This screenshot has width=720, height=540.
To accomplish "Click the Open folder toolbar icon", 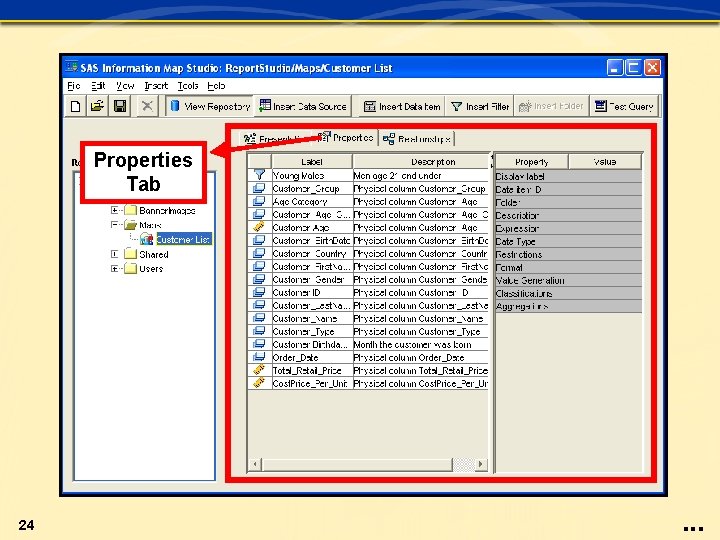I will pos(97,106).
